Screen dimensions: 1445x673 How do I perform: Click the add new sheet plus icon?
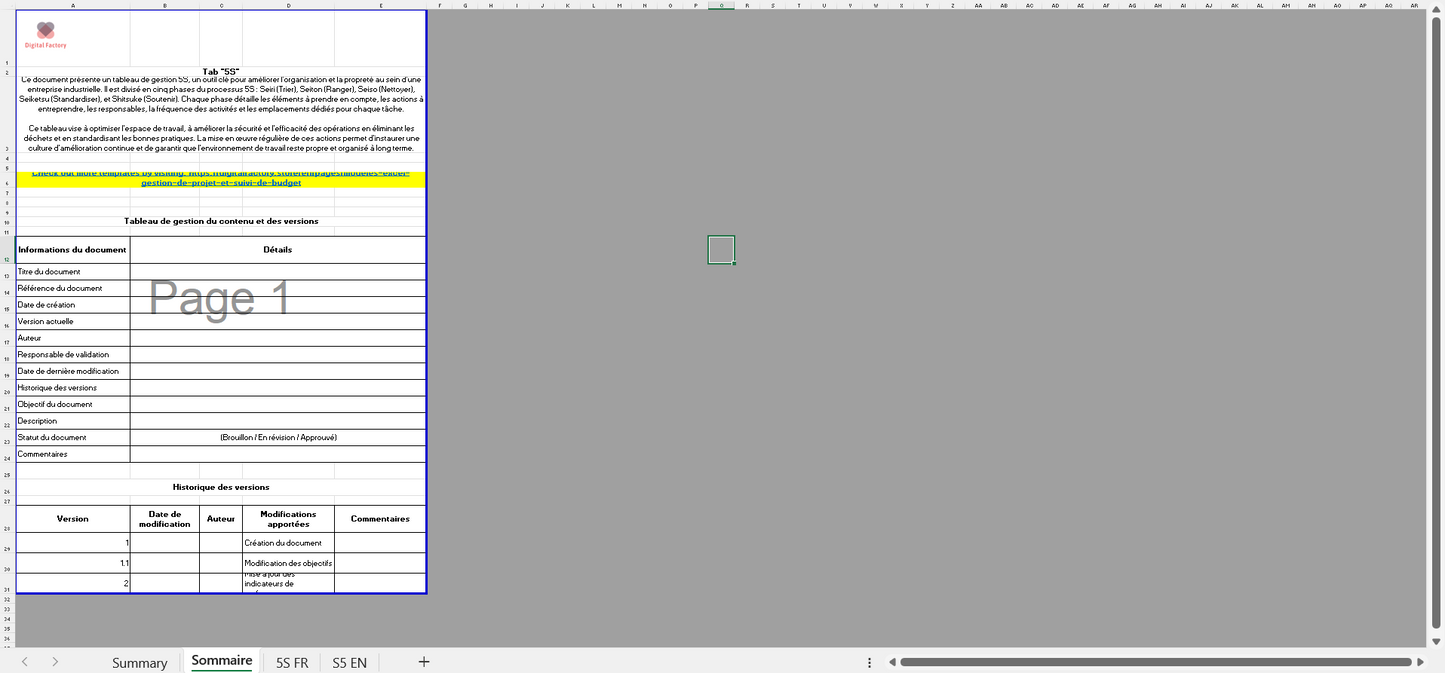coord(424,662)
